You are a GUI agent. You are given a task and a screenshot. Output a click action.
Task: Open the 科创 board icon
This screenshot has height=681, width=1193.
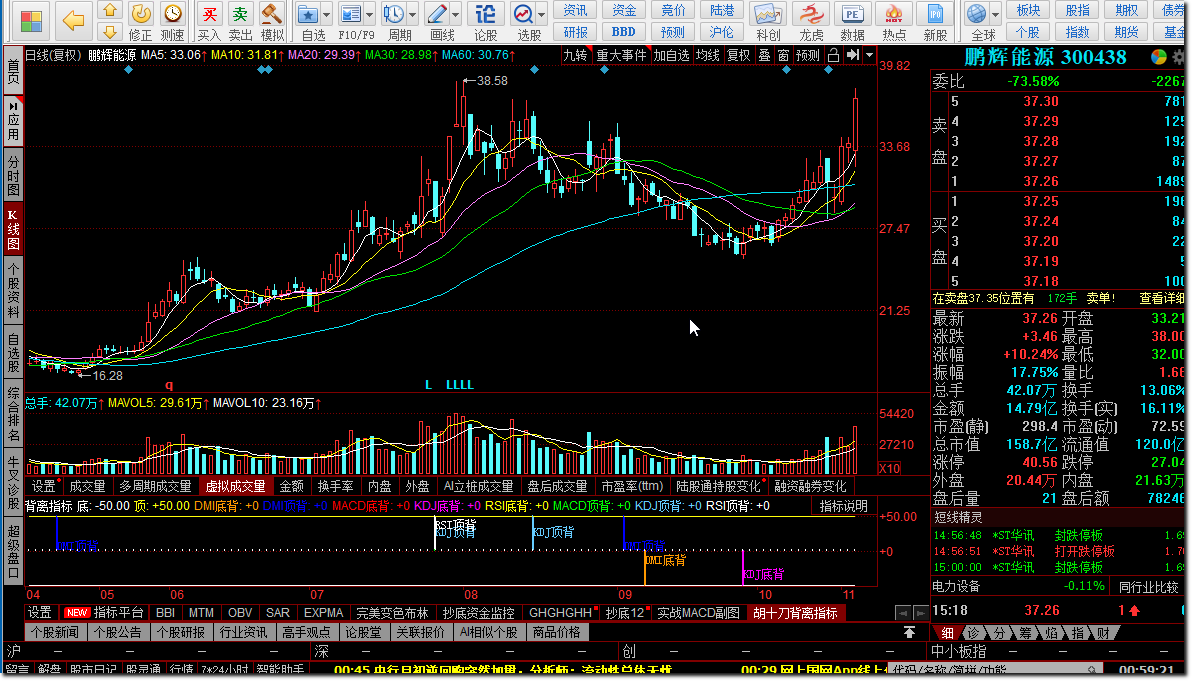click(768, 21)
